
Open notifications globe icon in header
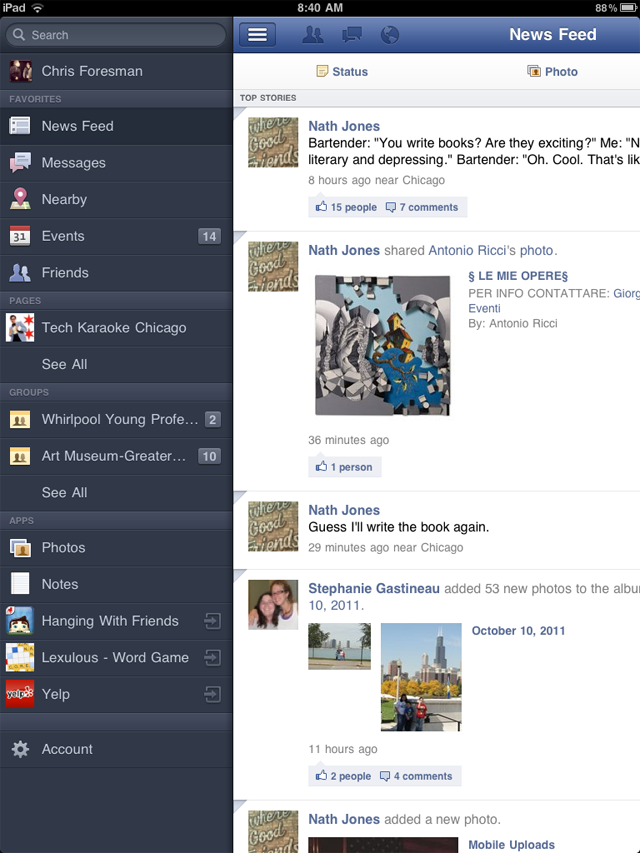pyautogui.click(x=390, y=35)
